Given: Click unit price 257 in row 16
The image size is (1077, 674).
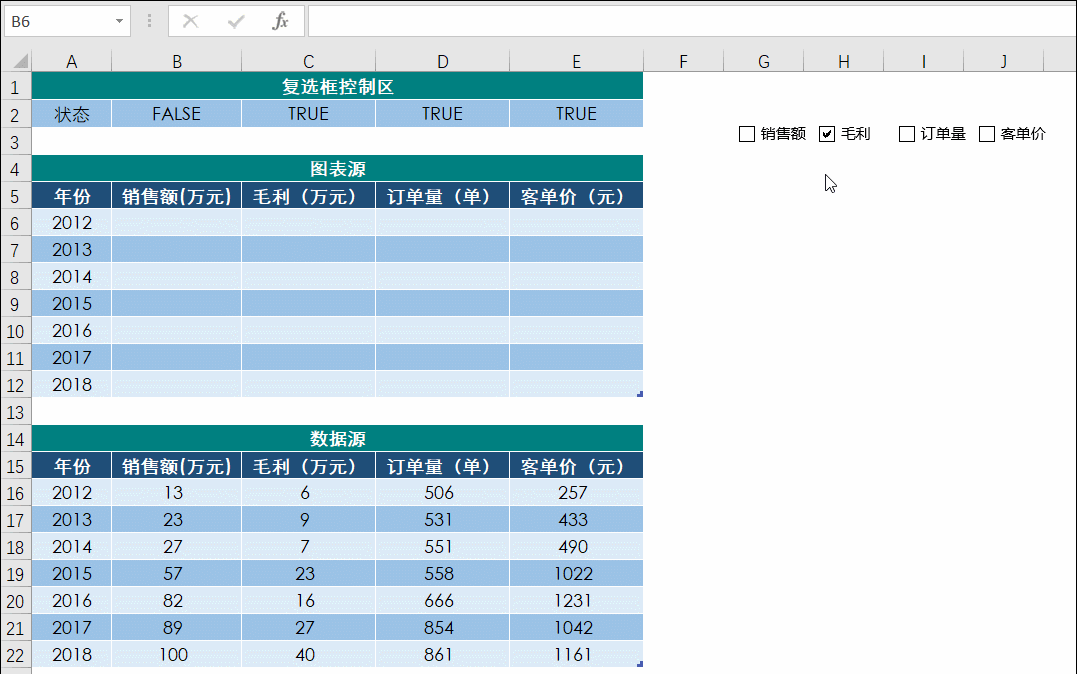Looking at the screenshot, I should point(576,493).
